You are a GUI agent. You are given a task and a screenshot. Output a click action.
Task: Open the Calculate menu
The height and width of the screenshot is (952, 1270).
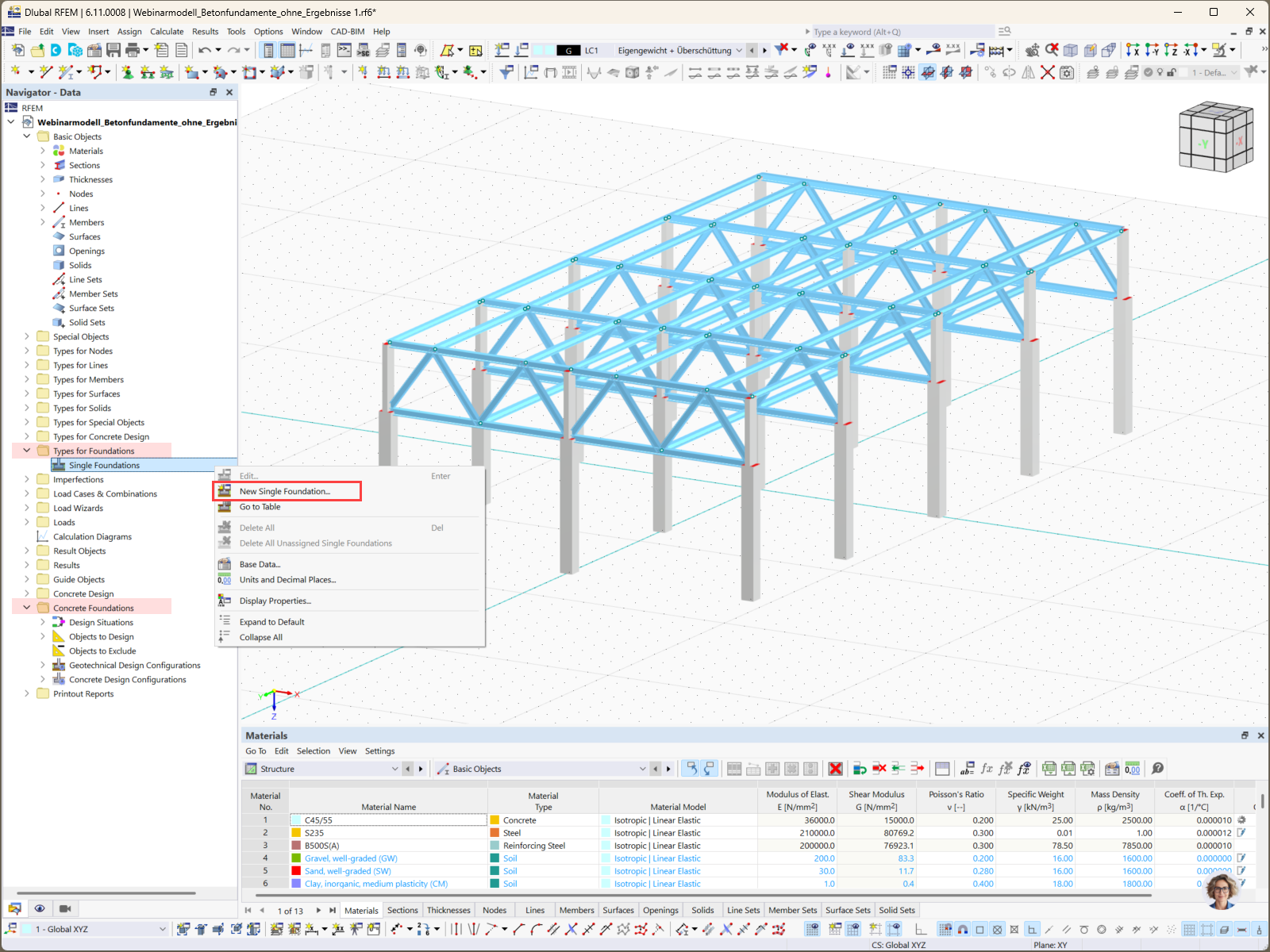click(x=167, y=32)
